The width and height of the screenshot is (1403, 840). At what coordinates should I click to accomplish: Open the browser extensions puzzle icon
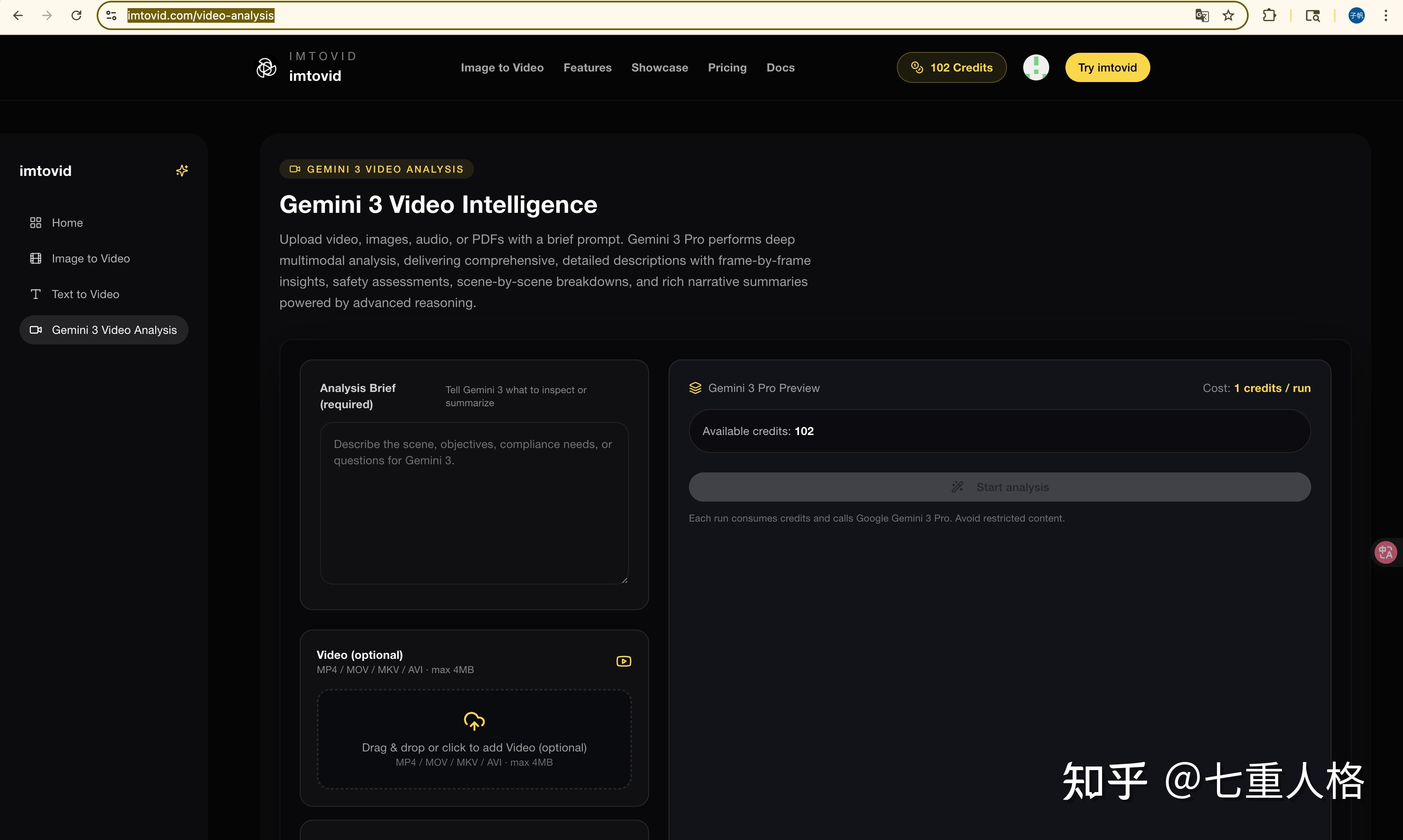[x=1269, y=15]
